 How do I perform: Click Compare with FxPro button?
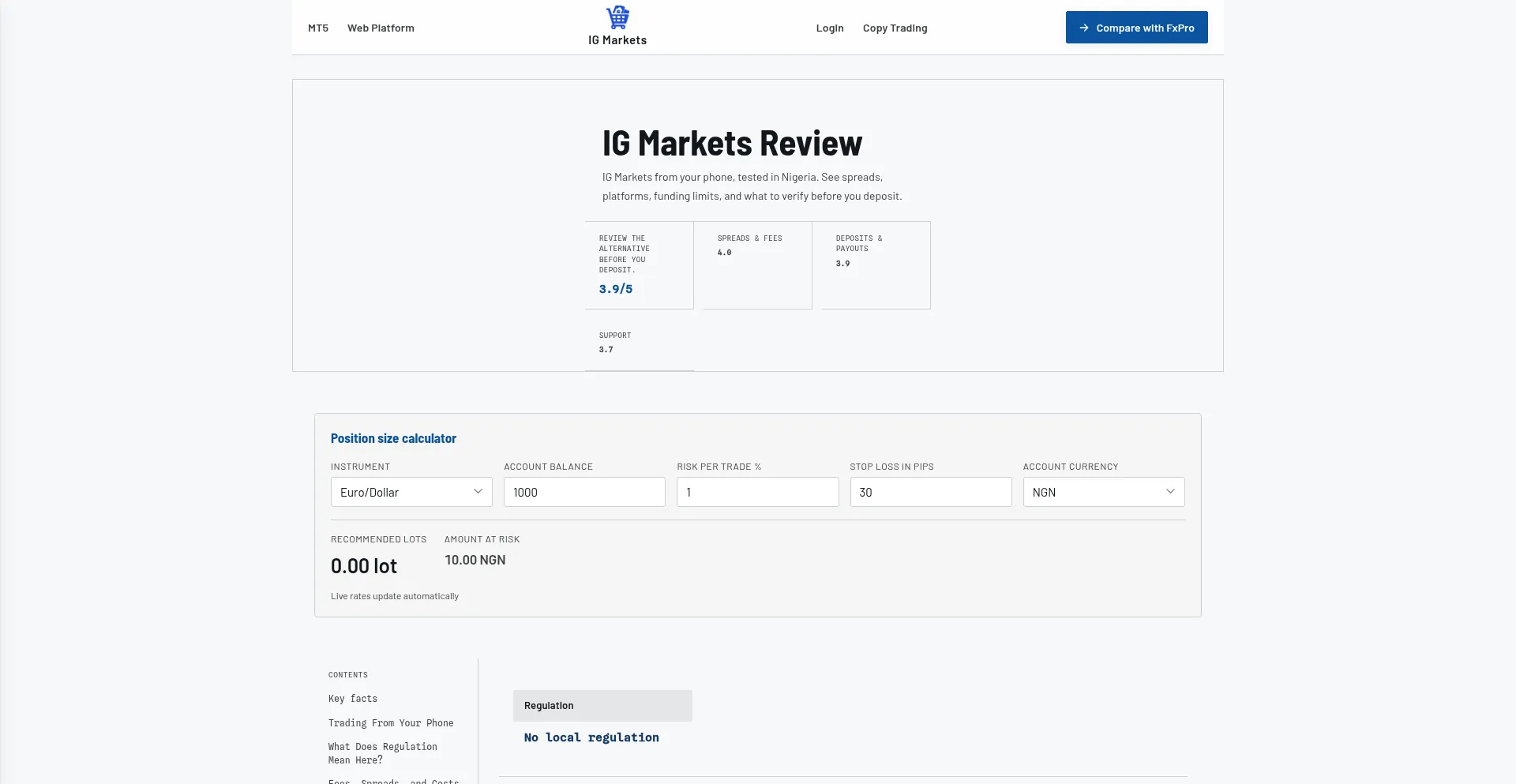[1137, 28]
